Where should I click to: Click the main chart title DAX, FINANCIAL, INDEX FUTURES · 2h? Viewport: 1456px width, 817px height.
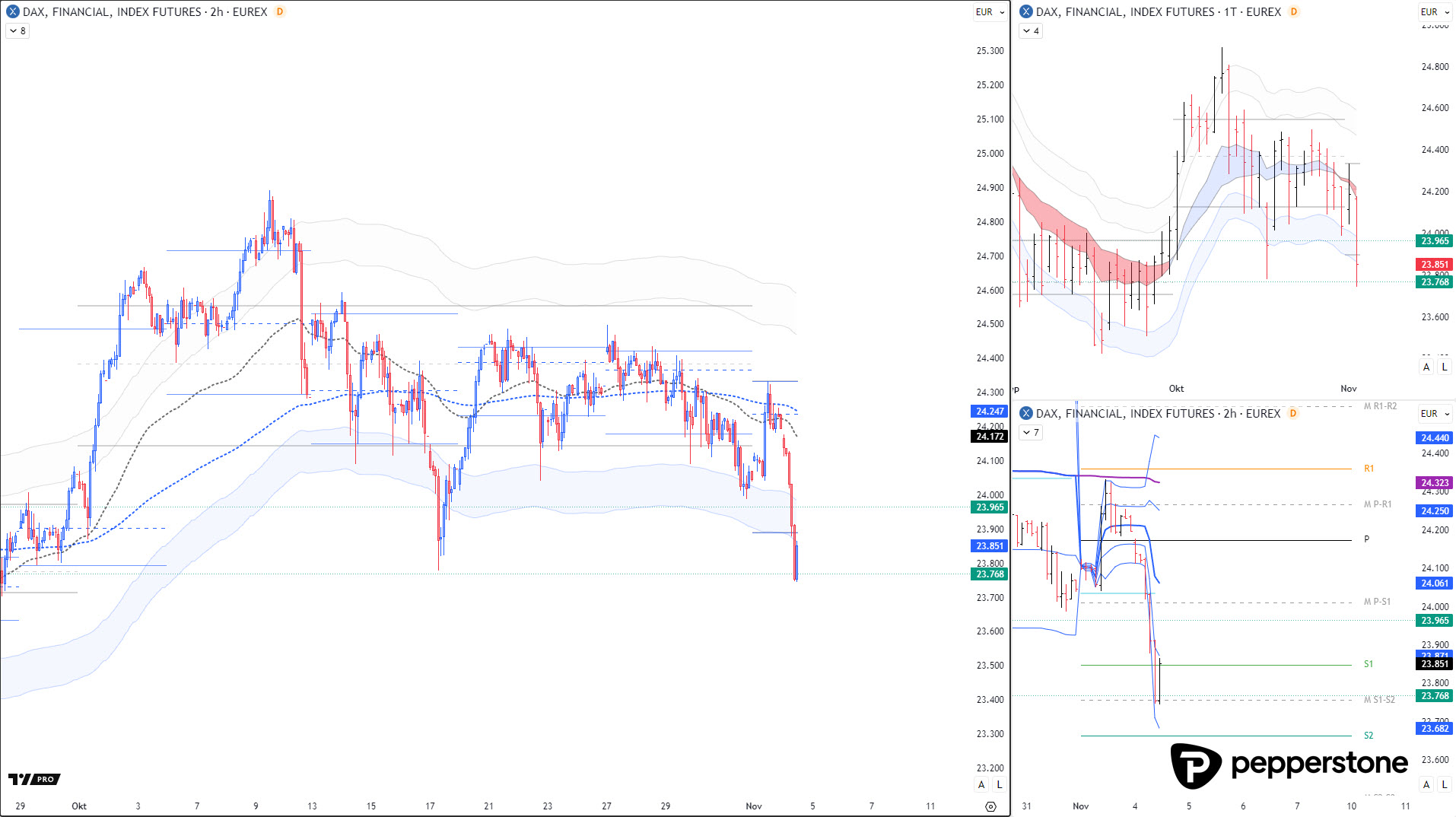[145, 12]
